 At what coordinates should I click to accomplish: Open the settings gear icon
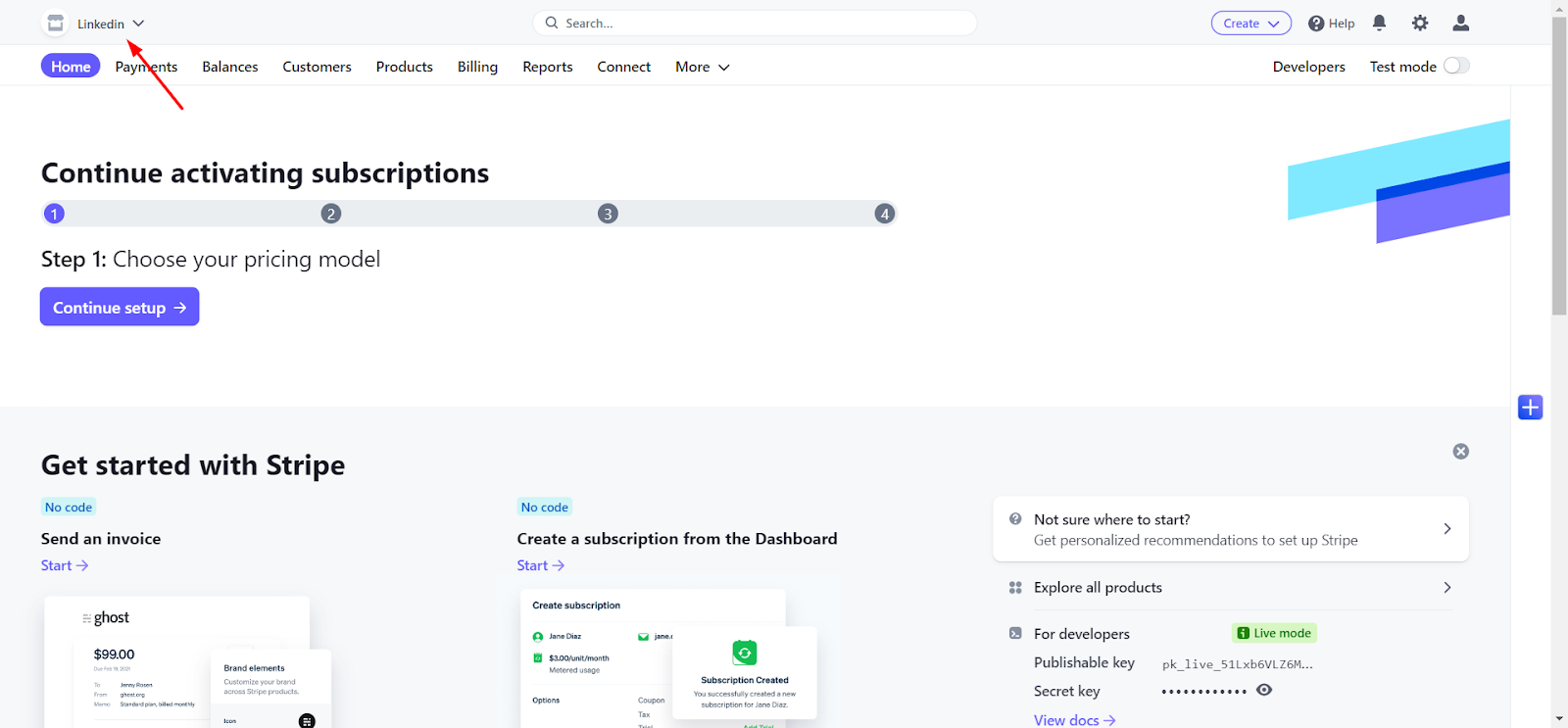[1420, 23]
